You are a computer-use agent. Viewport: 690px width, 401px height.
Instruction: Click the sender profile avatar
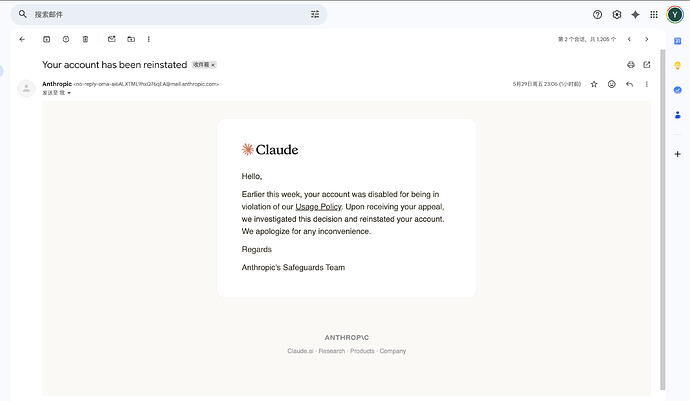coord(26,88)
